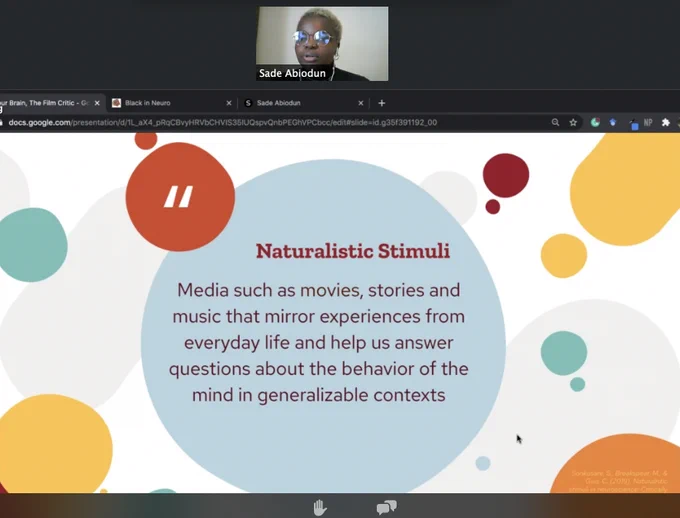The width and height of the screenshot is (680, 518).
Task: Click the zoom magnifier icon in address bar
Action: click(555, 122)
